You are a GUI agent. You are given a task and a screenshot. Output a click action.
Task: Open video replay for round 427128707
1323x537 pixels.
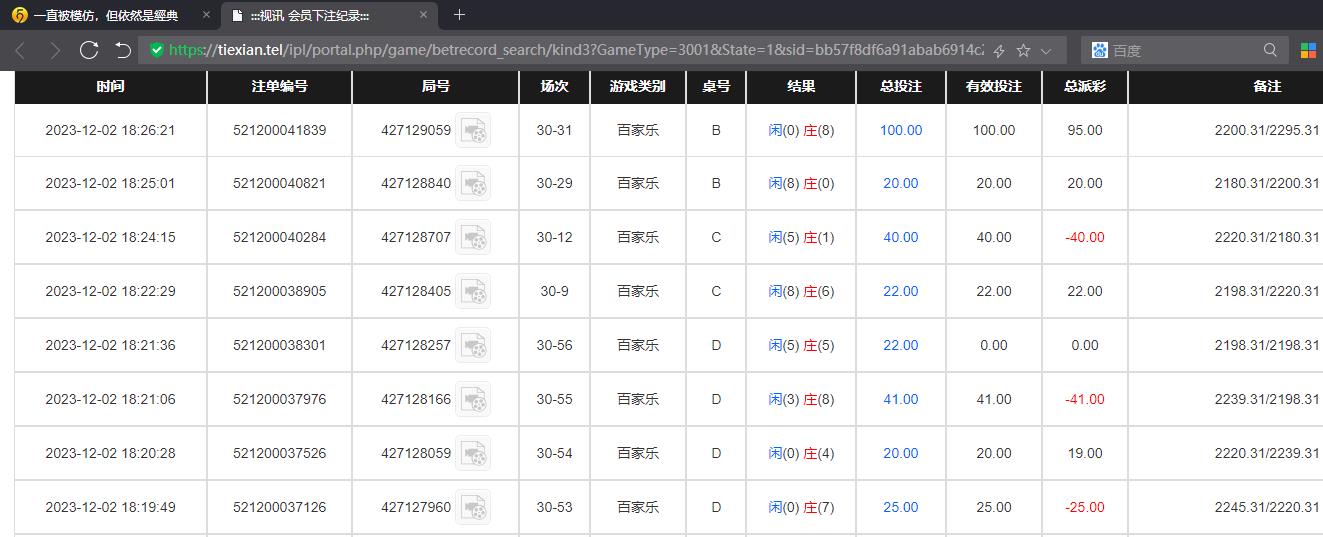[x=473, y=237]
